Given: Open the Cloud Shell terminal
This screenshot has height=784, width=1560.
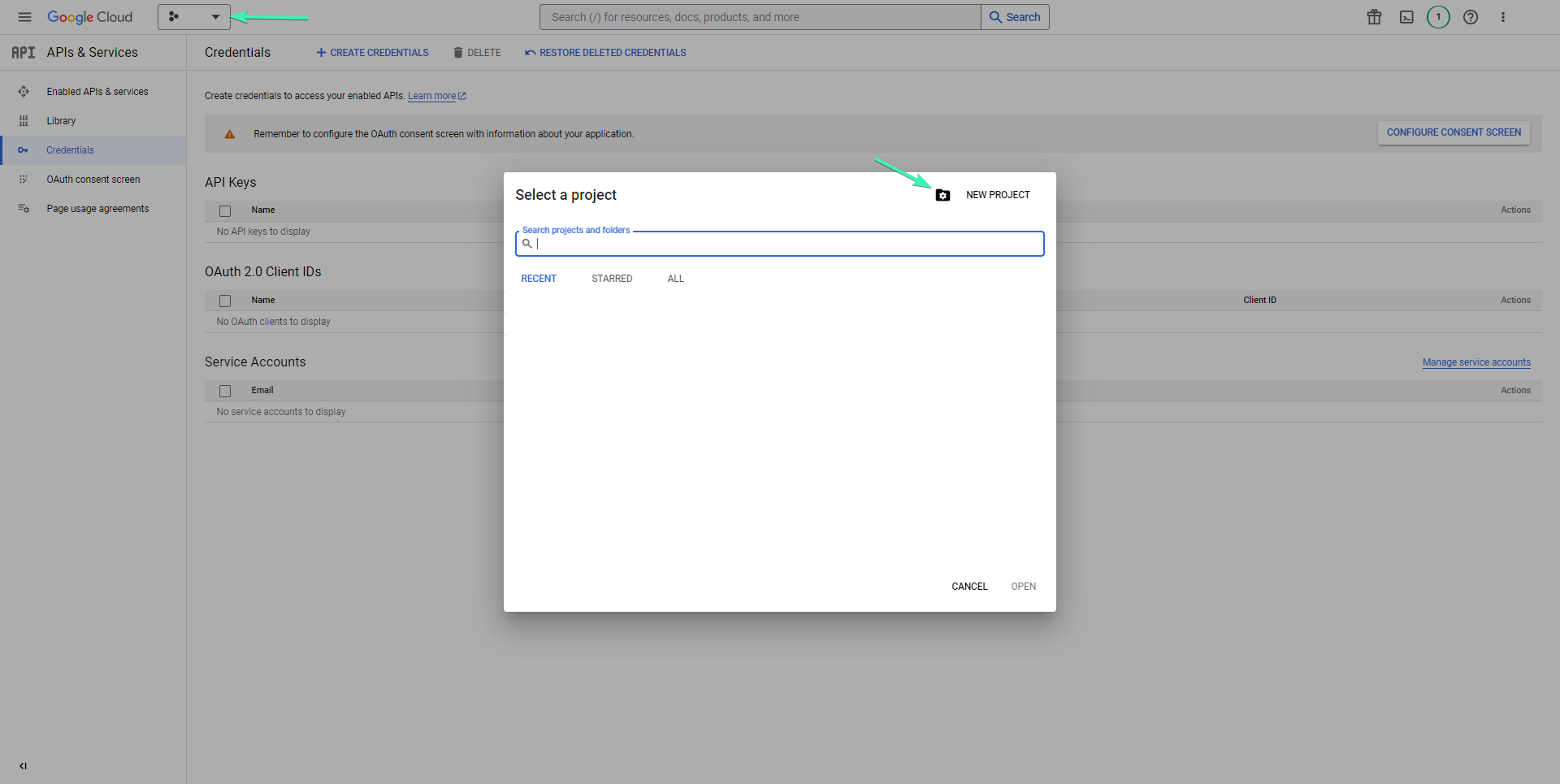Looking at the screenshot, I should (1406, 16).
